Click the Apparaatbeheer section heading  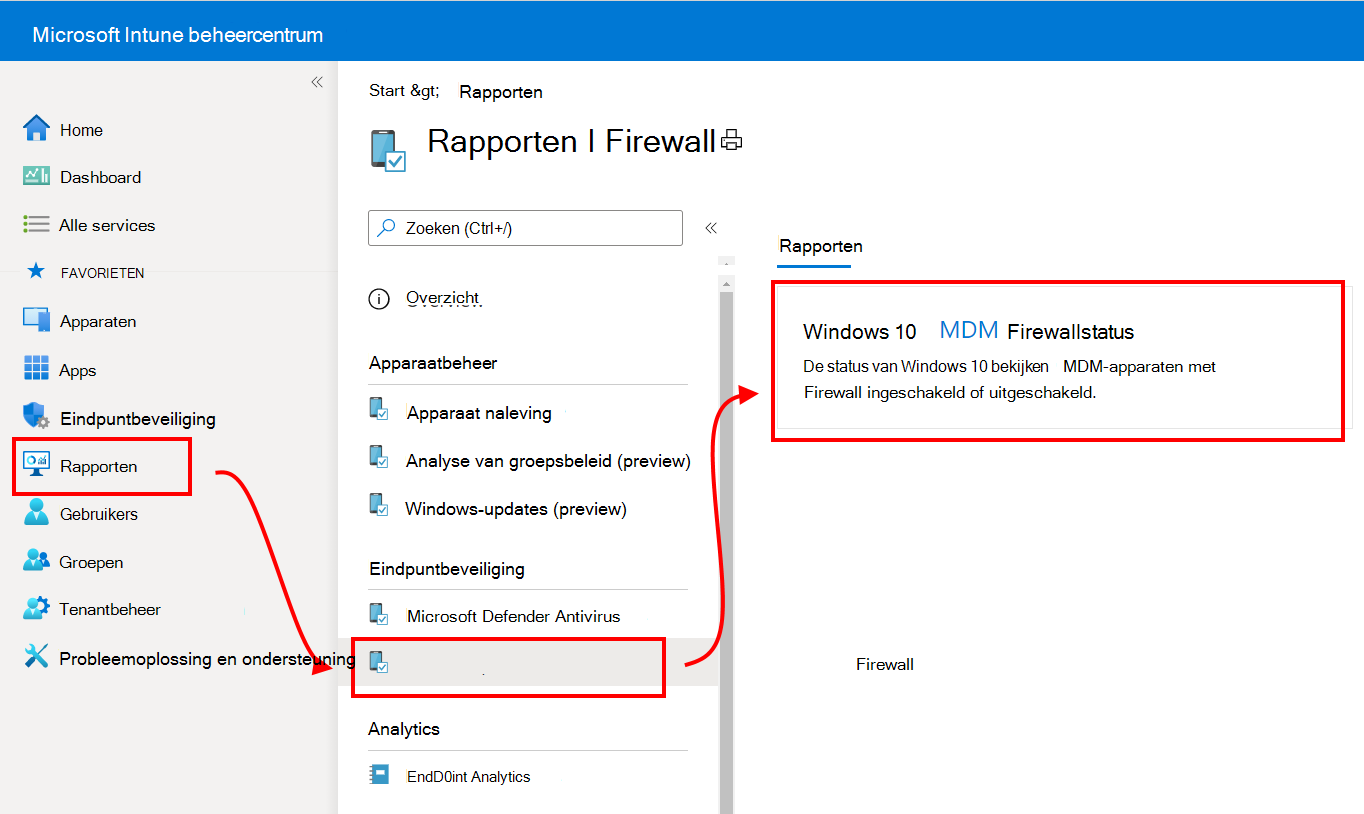(x=433, y=363)
